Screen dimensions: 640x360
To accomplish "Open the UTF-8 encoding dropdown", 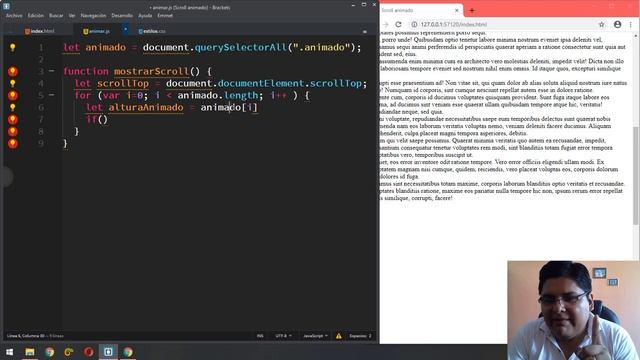I will click(x=283, y=336).
